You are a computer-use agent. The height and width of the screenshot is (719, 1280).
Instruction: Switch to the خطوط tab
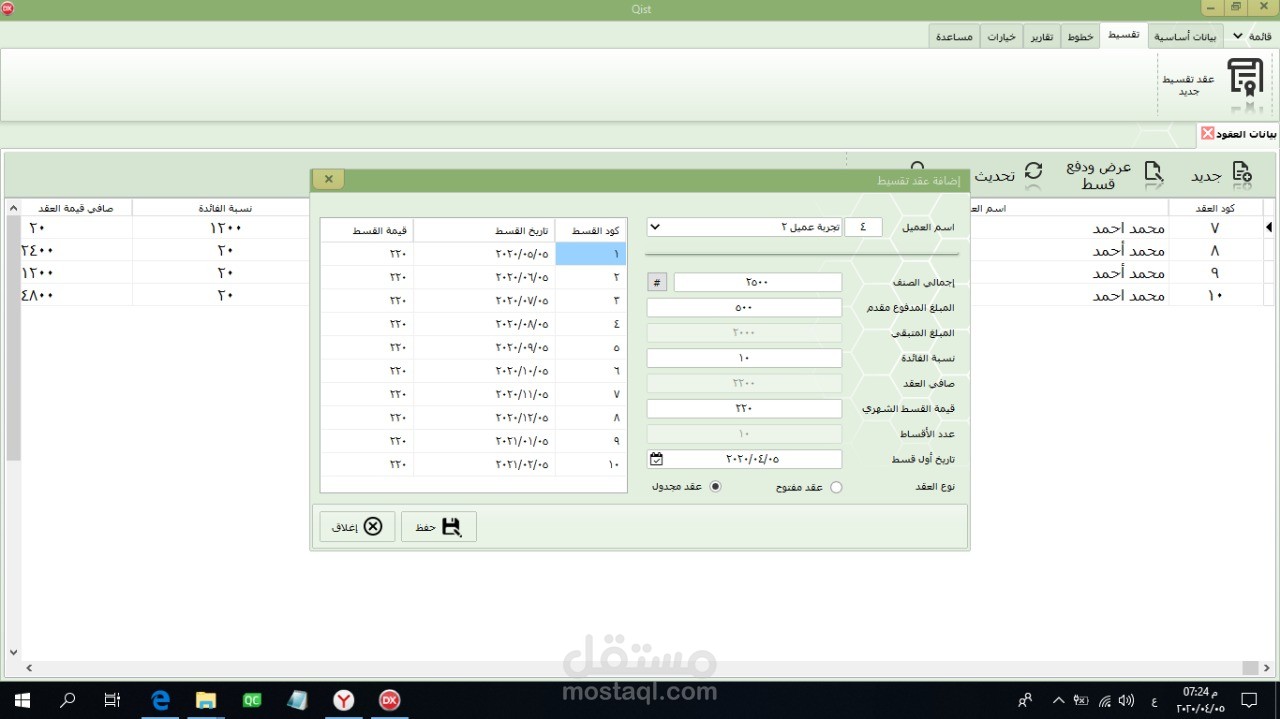[x=1080, y=36]
